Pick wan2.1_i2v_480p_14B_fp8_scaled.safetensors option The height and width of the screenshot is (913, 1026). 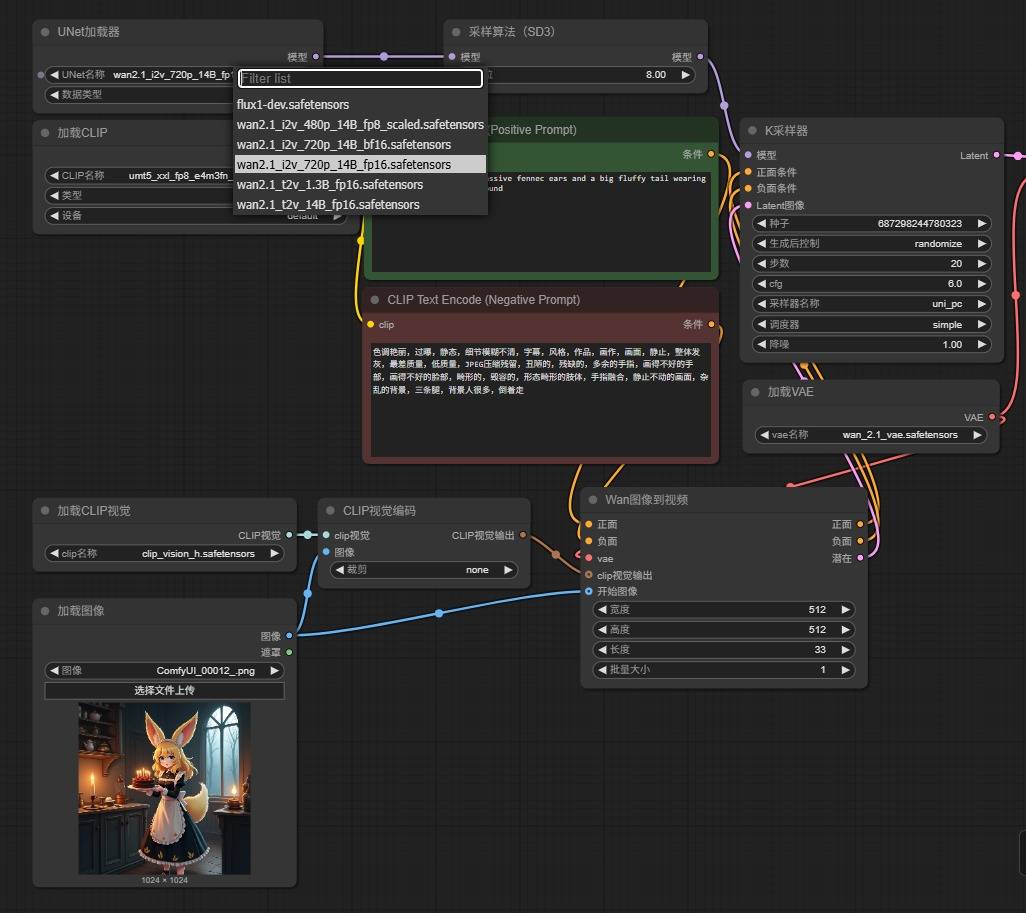click(359, 125)
